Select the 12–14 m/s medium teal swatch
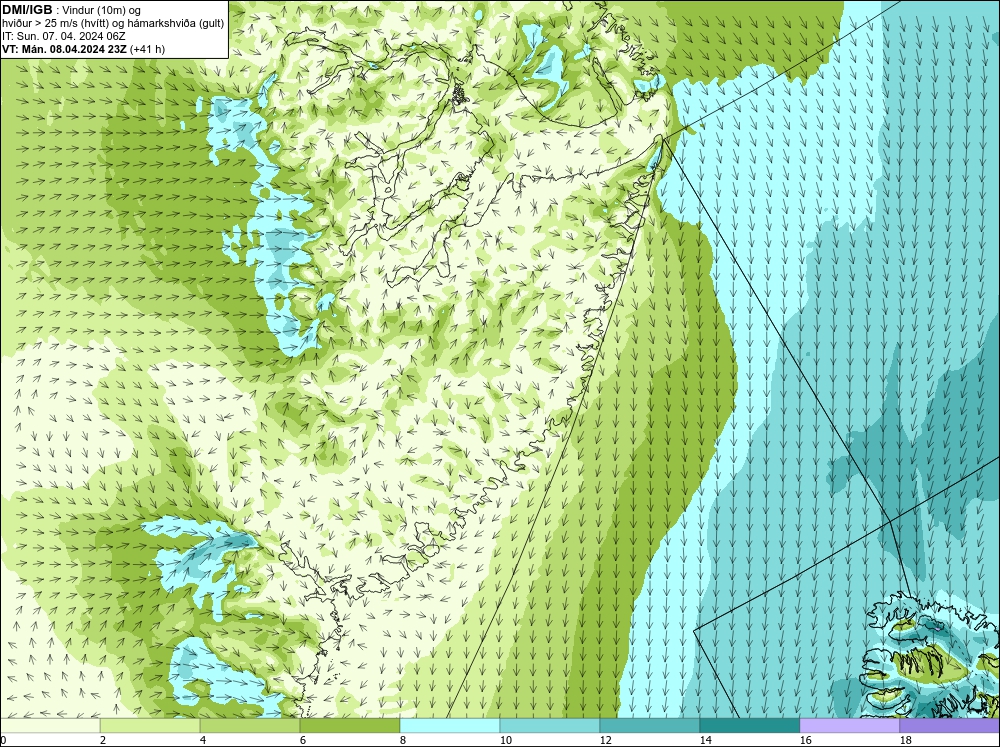The height and width of the screenshot is (747, 1000). pyautogui.click(x=650, y=725)
